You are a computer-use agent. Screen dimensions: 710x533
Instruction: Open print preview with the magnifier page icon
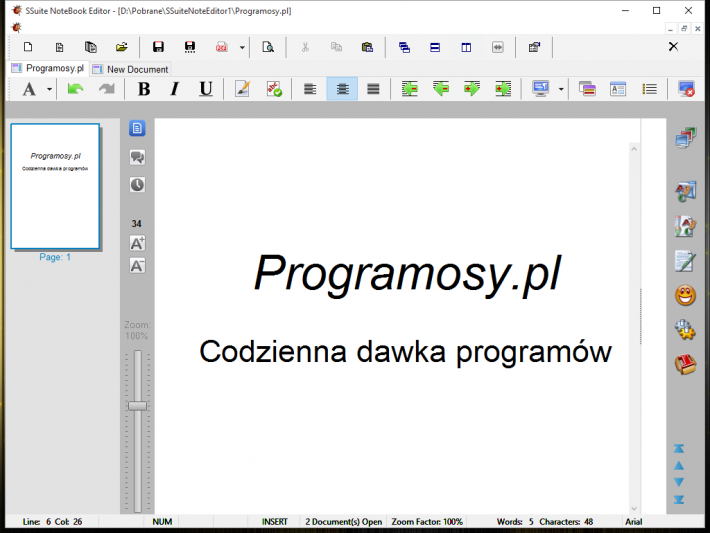point(268,47)
